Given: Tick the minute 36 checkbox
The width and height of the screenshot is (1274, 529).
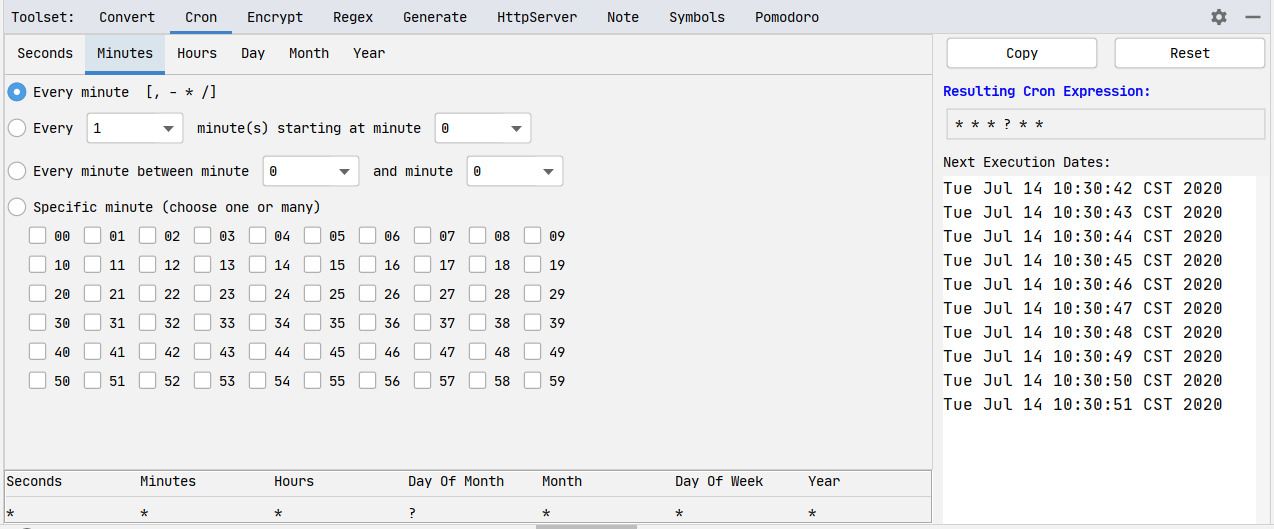Looking at the screenshot, I should [368, 323].
